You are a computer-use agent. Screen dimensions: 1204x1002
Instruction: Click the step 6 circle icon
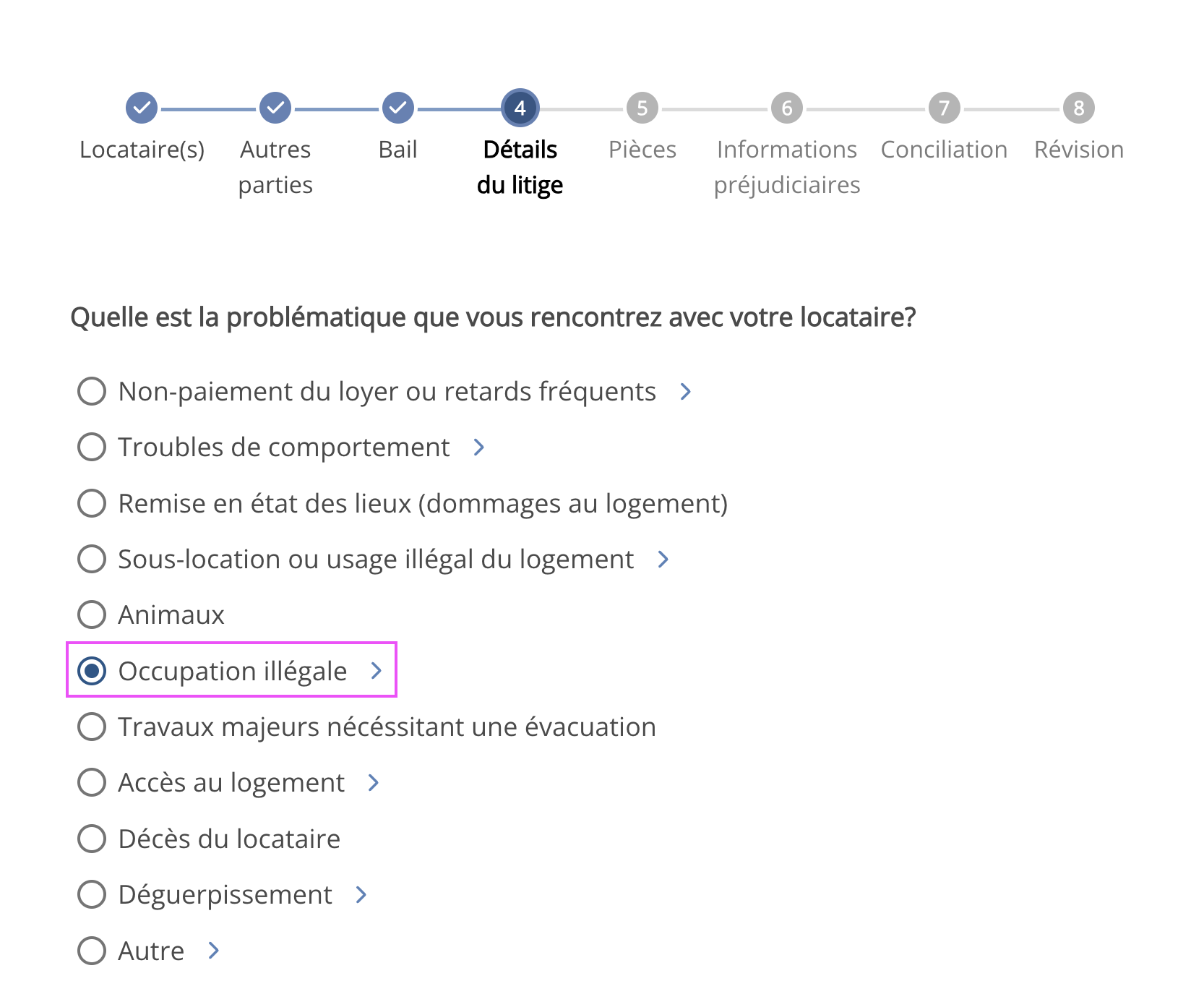(787, 108)
